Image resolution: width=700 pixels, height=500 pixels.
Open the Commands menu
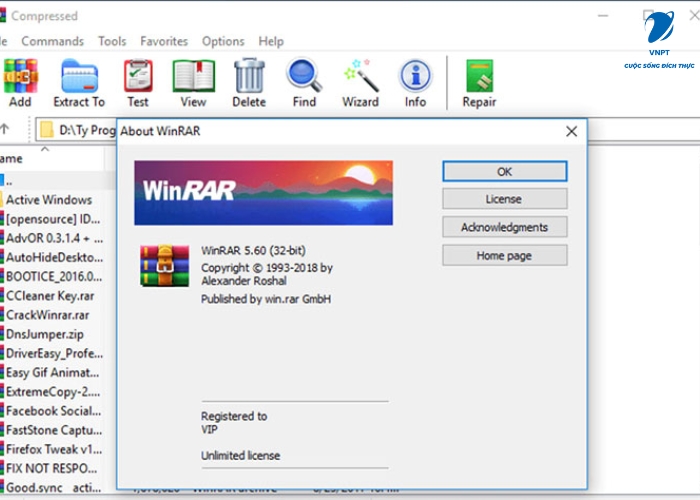53,41
